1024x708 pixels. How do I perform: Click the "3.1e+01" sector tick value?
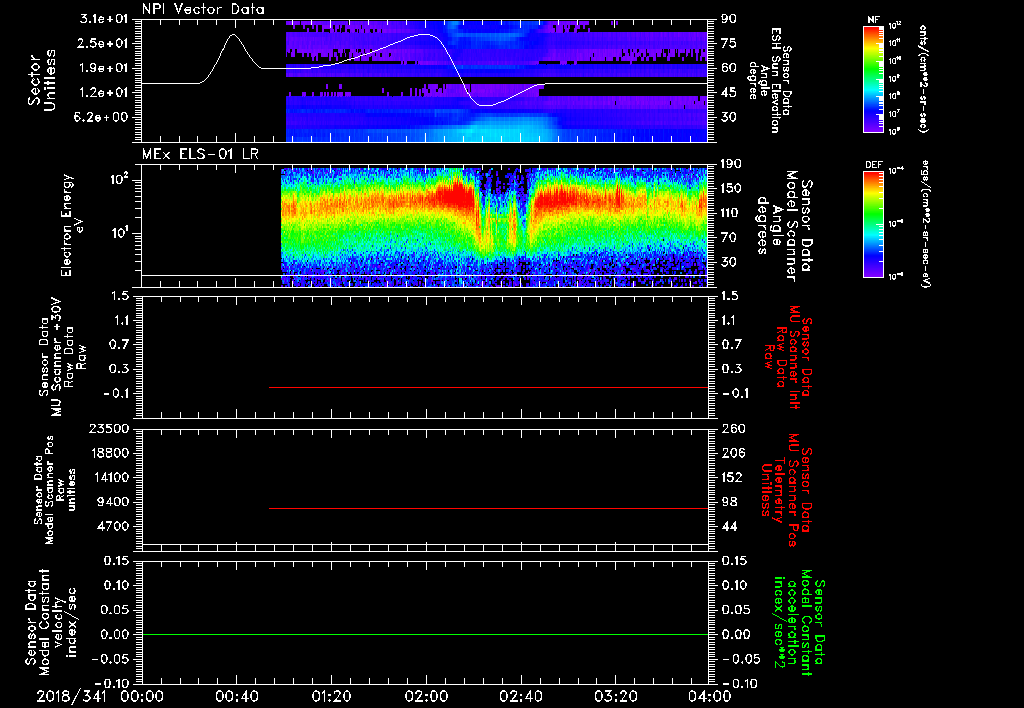[104, 19]
